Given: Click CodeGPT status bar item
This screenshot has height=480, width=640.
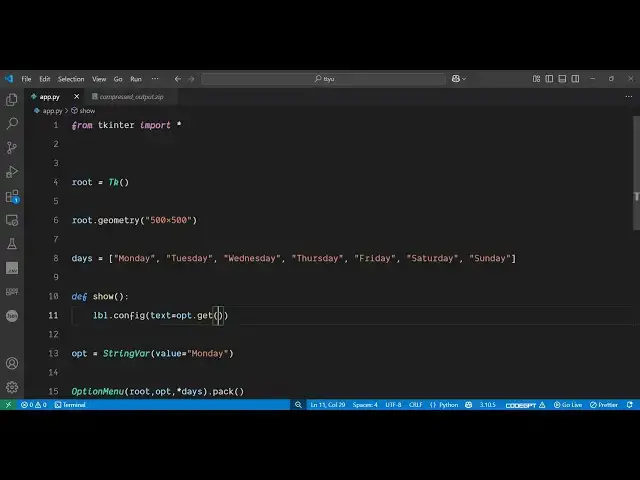Looking at the screenshot, I should tap(525, 405).
